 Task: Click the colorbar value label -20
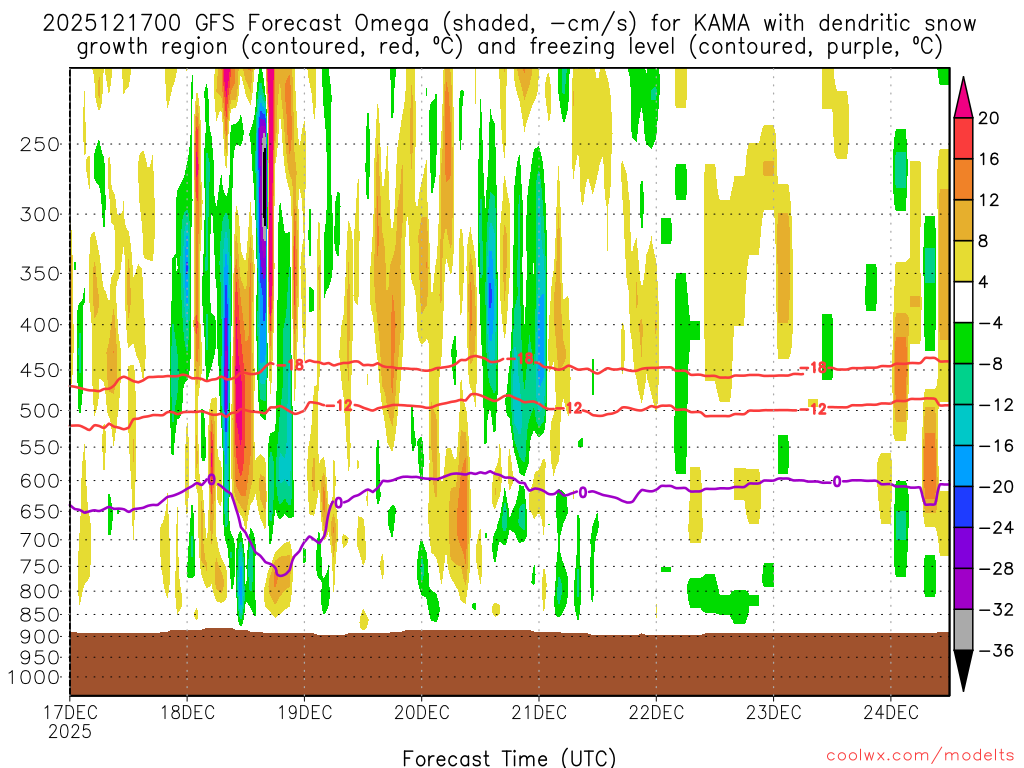[997, 487]
